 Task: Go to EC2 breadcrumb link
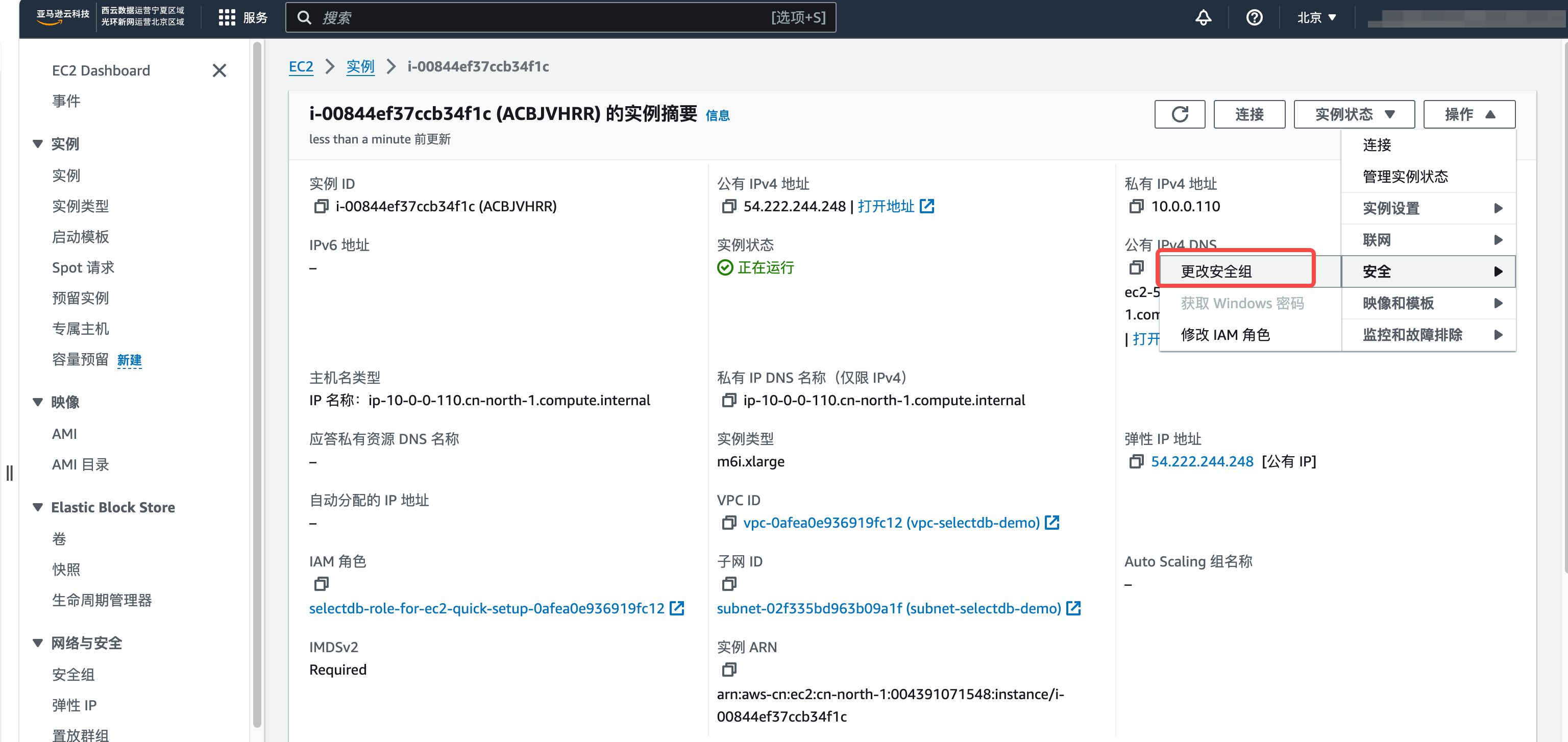point(301,67)
